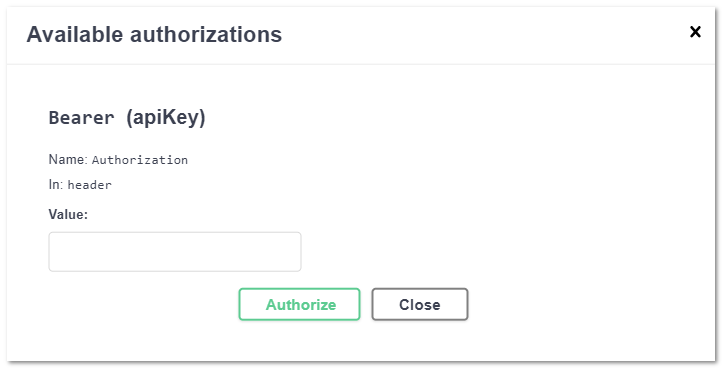Select the Authorization name text
722x368 pixels.
(140, 160)
